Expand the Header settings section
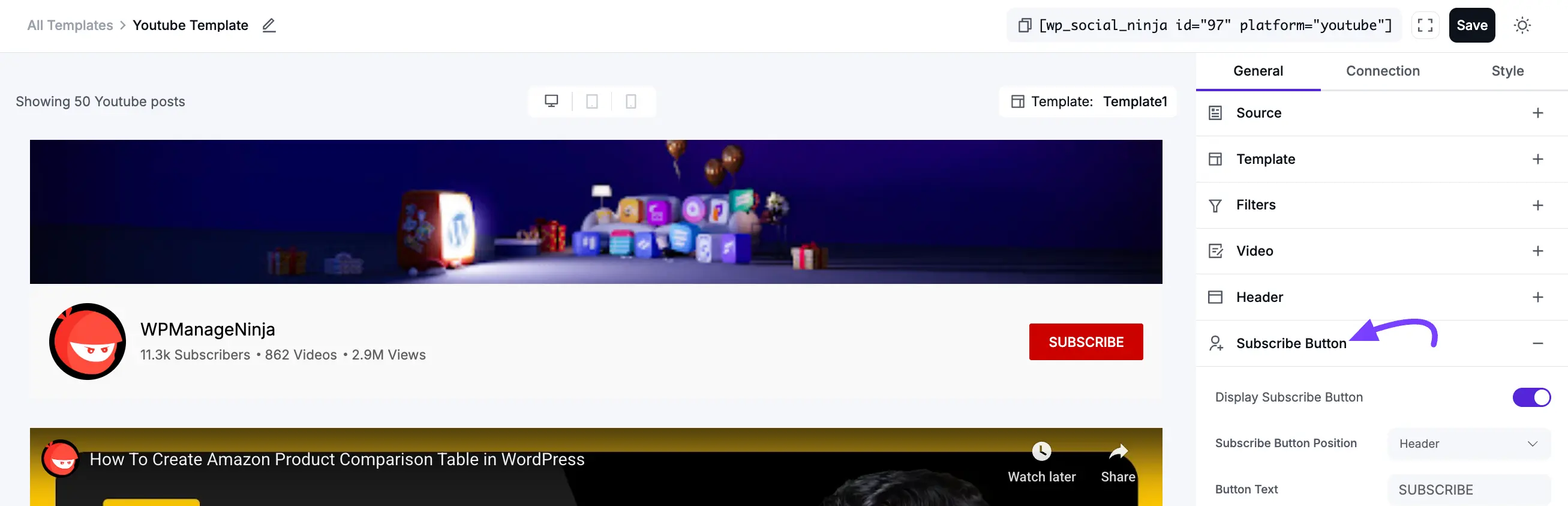The image size is (1568, 506). [1537, 297]
